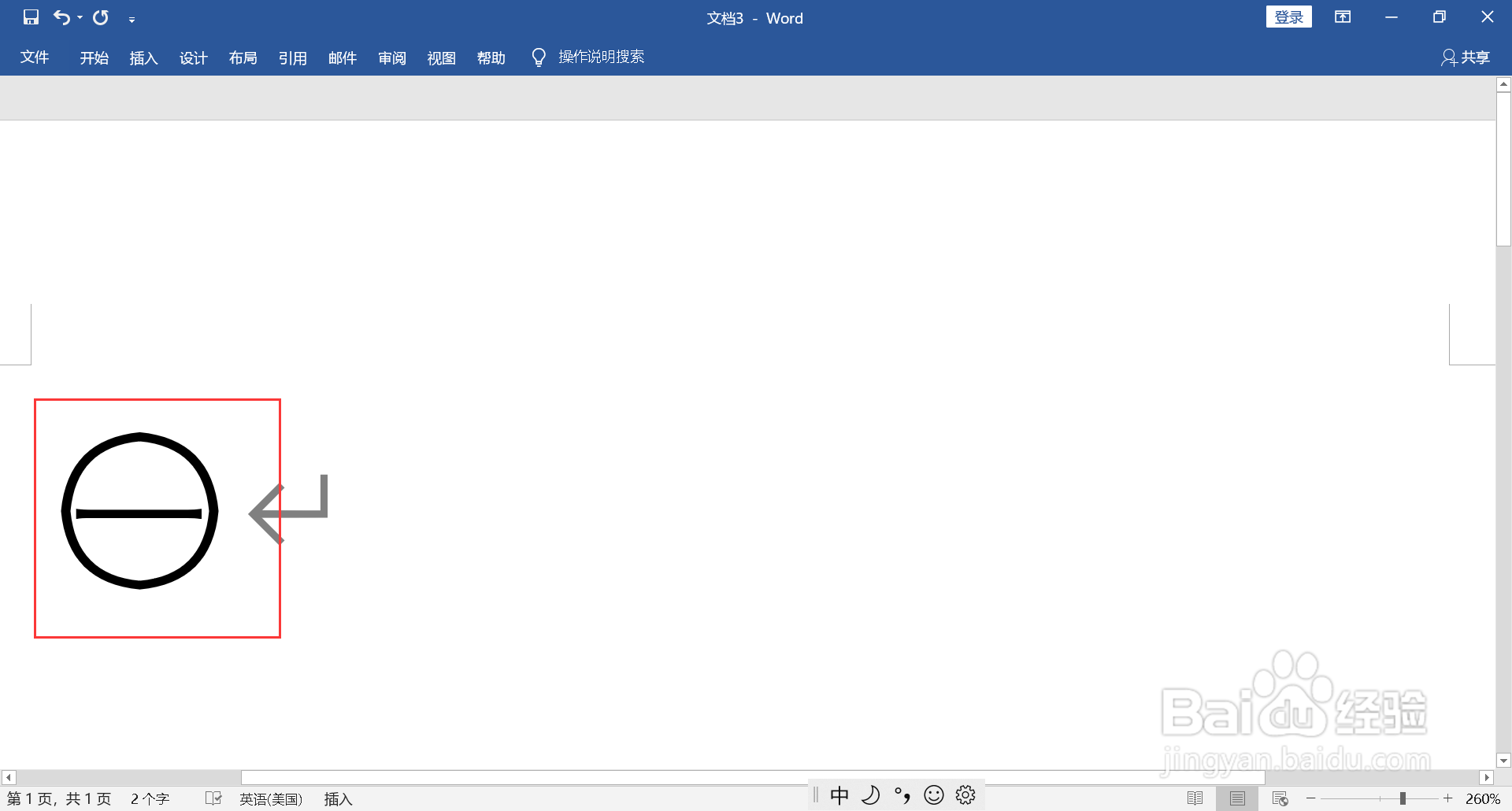The height and width of the screenshot is (811, 1512).
Task: Toggle IME half/full-width moon icon
Action: 871,795
